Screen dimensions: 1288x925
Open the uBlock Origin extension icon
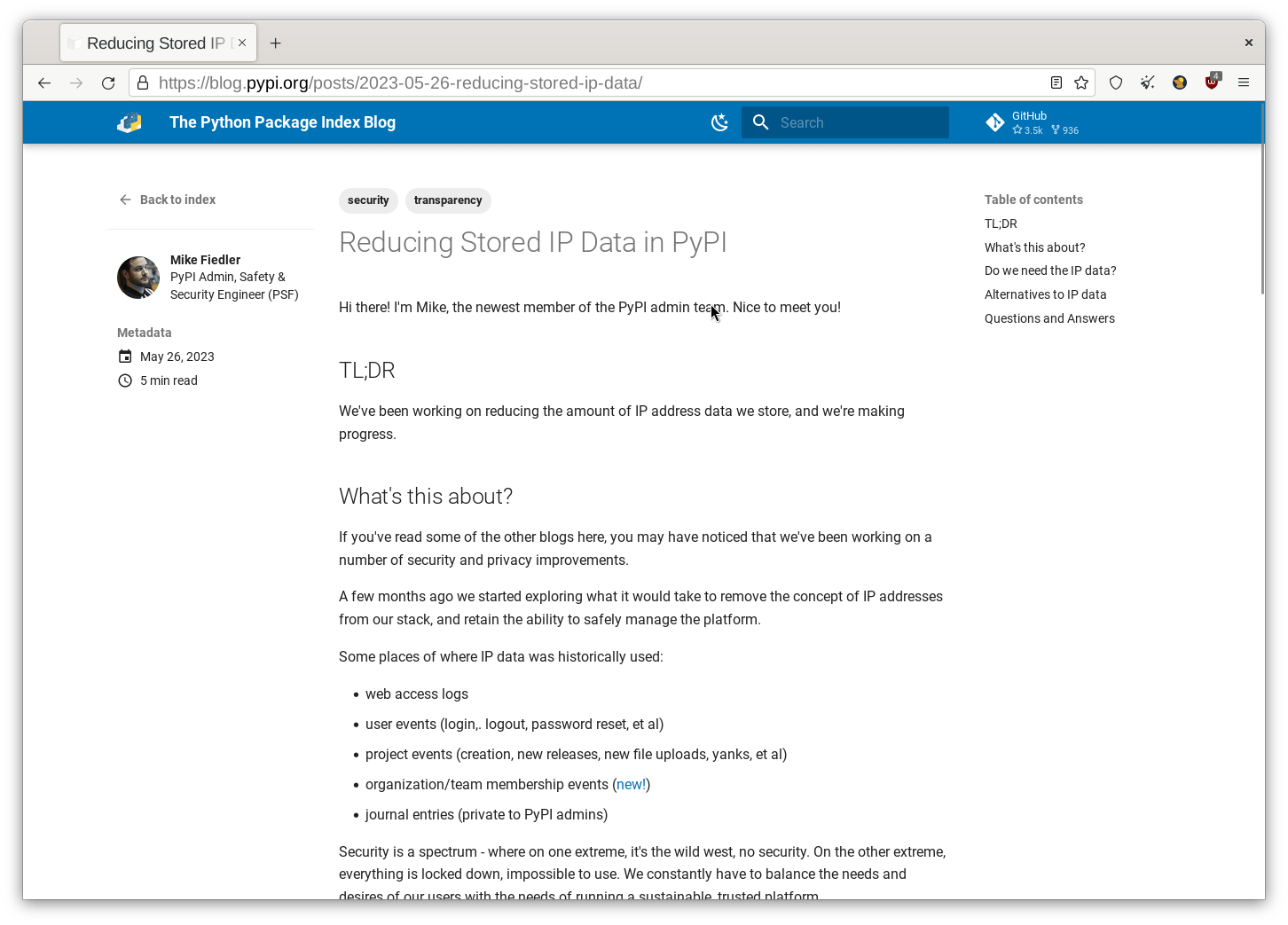point(1212,82)
